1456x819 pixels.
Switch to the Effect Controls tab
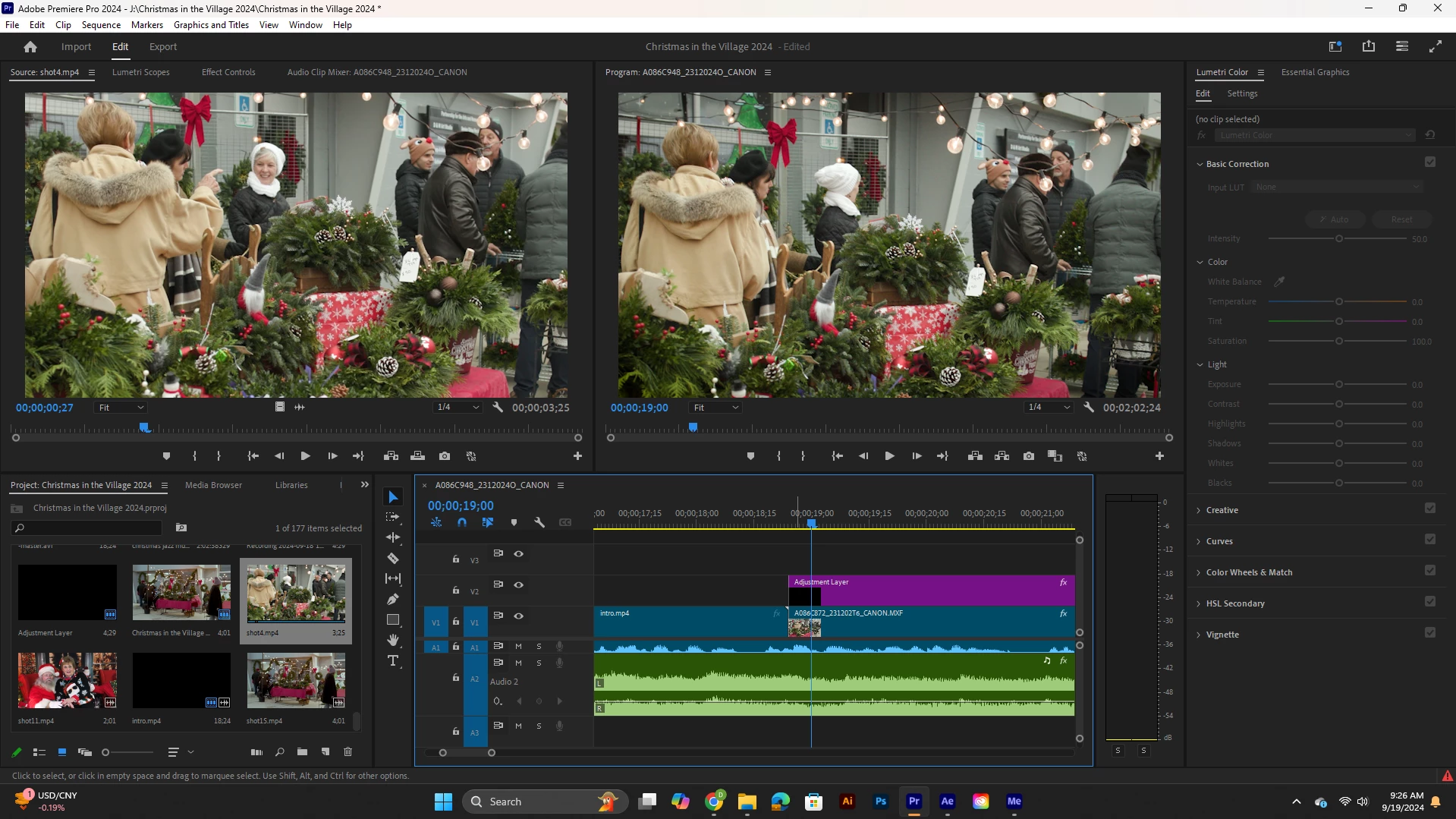[x=228, y=72]
